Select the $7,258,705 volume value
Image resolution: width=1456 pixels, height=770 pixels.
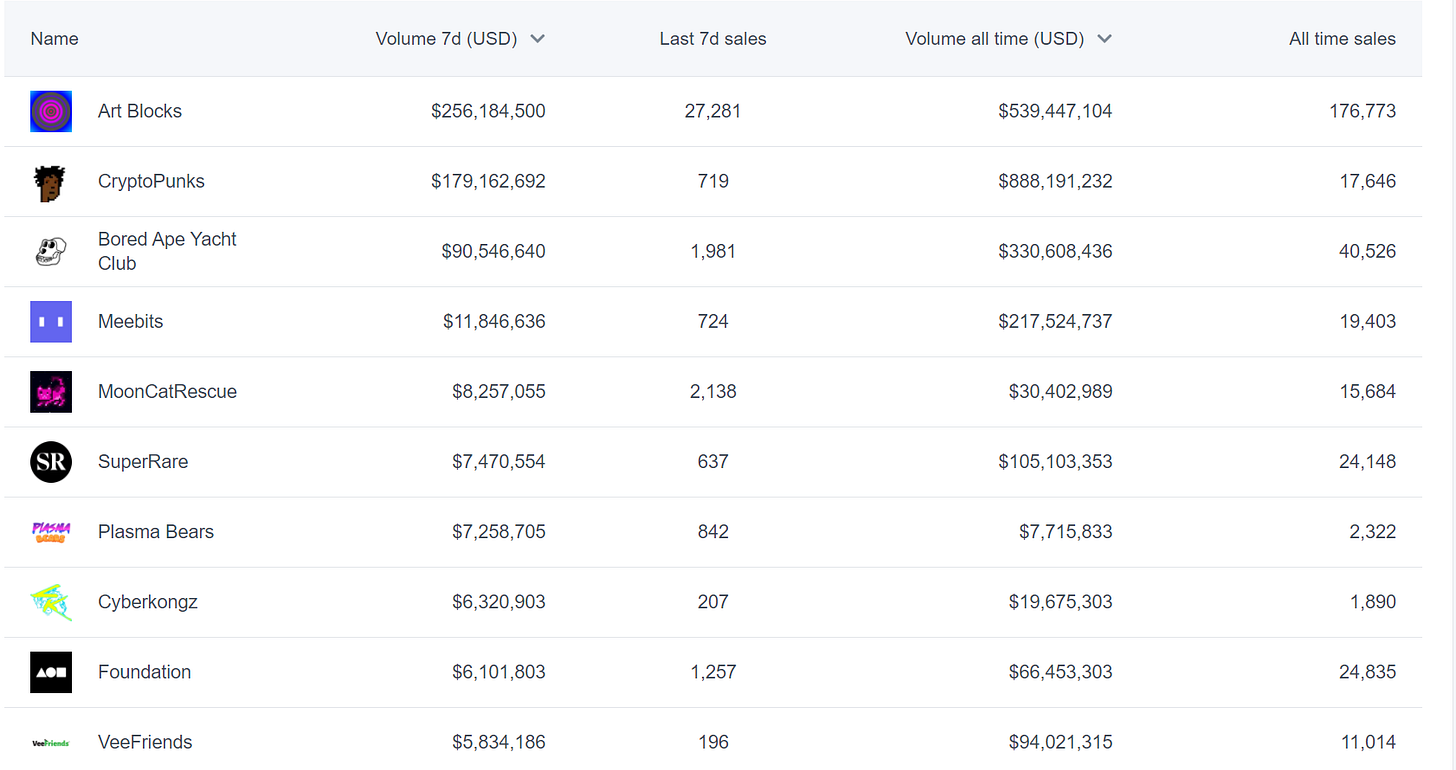[x=499, y=531]
